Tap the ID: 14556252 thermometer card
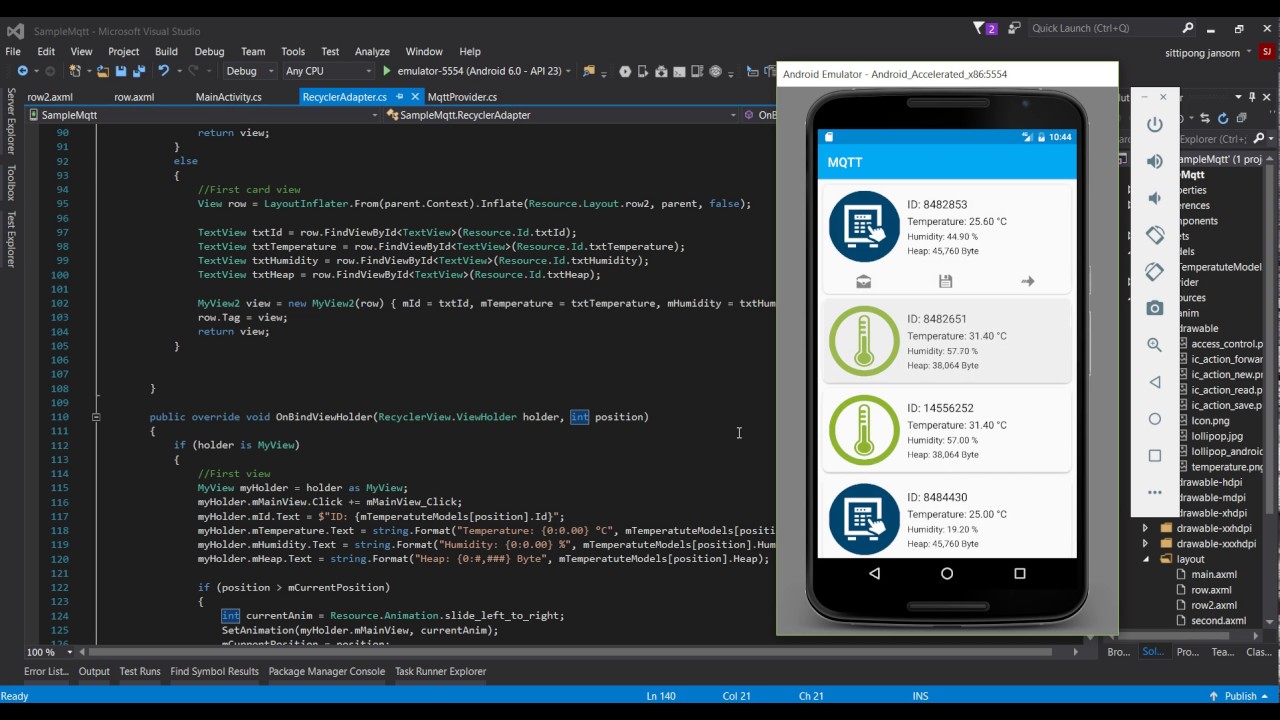The height and width of the screenshot is (720, 1280). [946, 430]
